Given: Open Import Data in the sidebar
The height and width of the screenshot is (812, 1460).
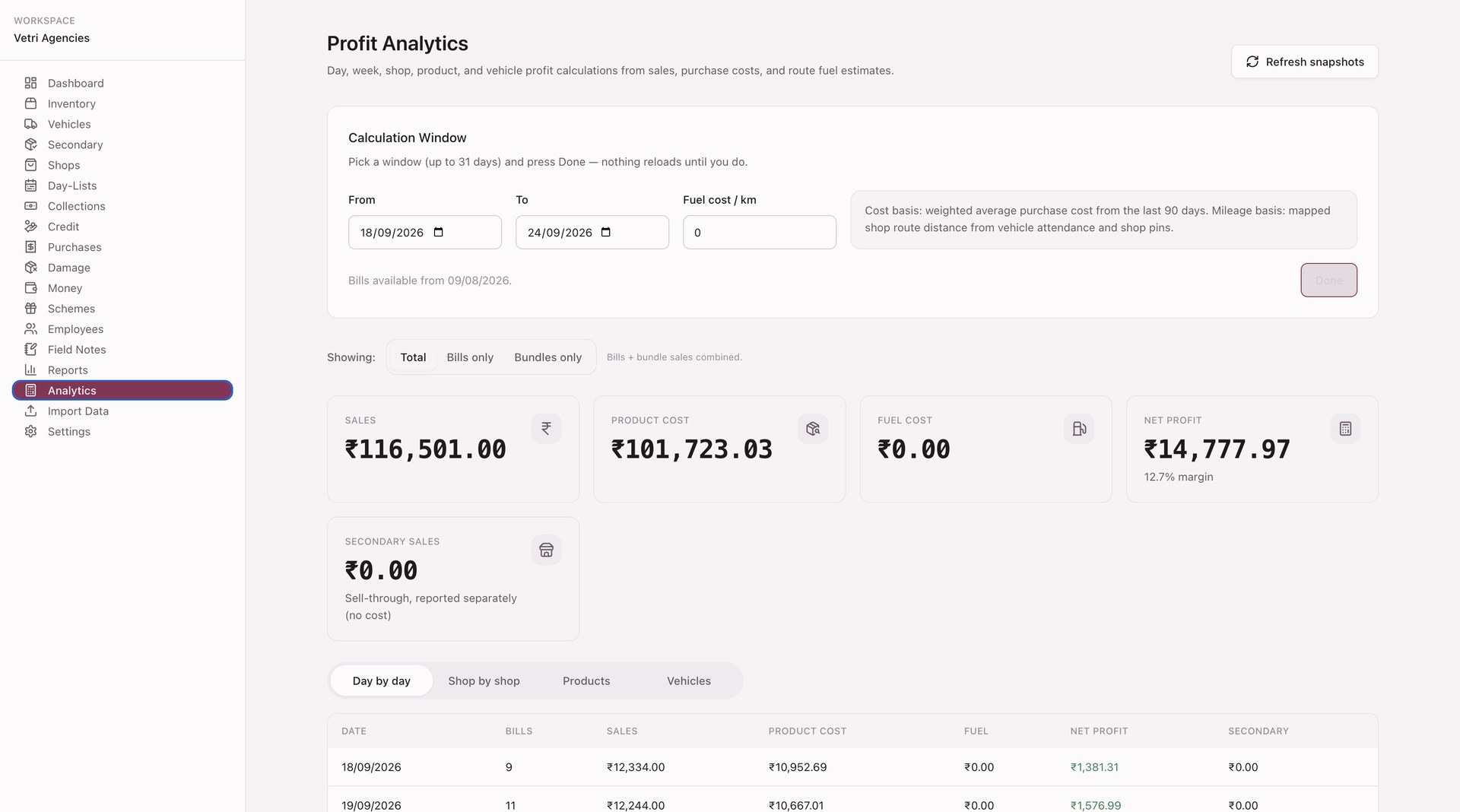Looking at the screenshot, I should 122,411.
